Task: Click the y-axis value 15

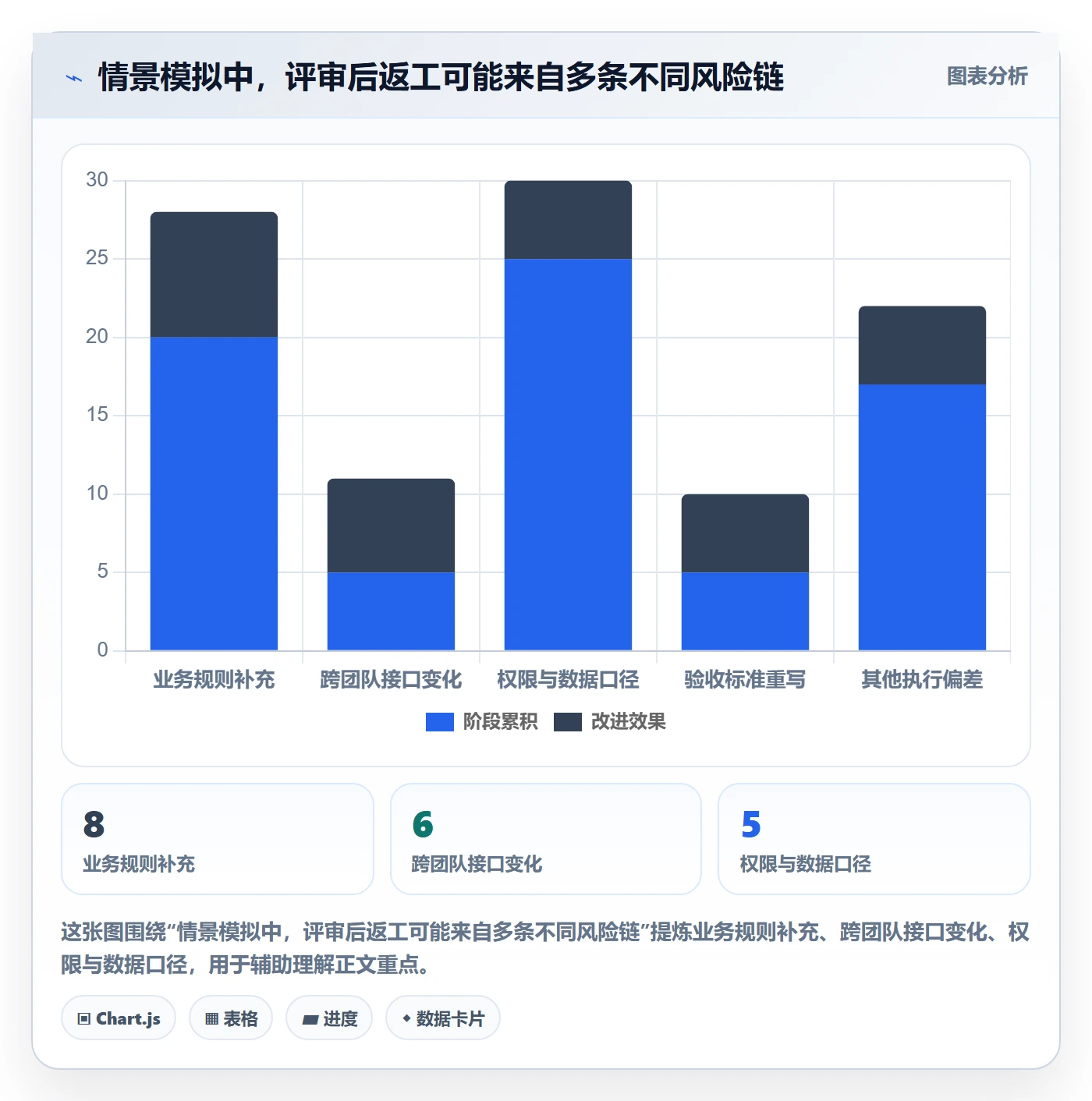Action: point(97,415)
